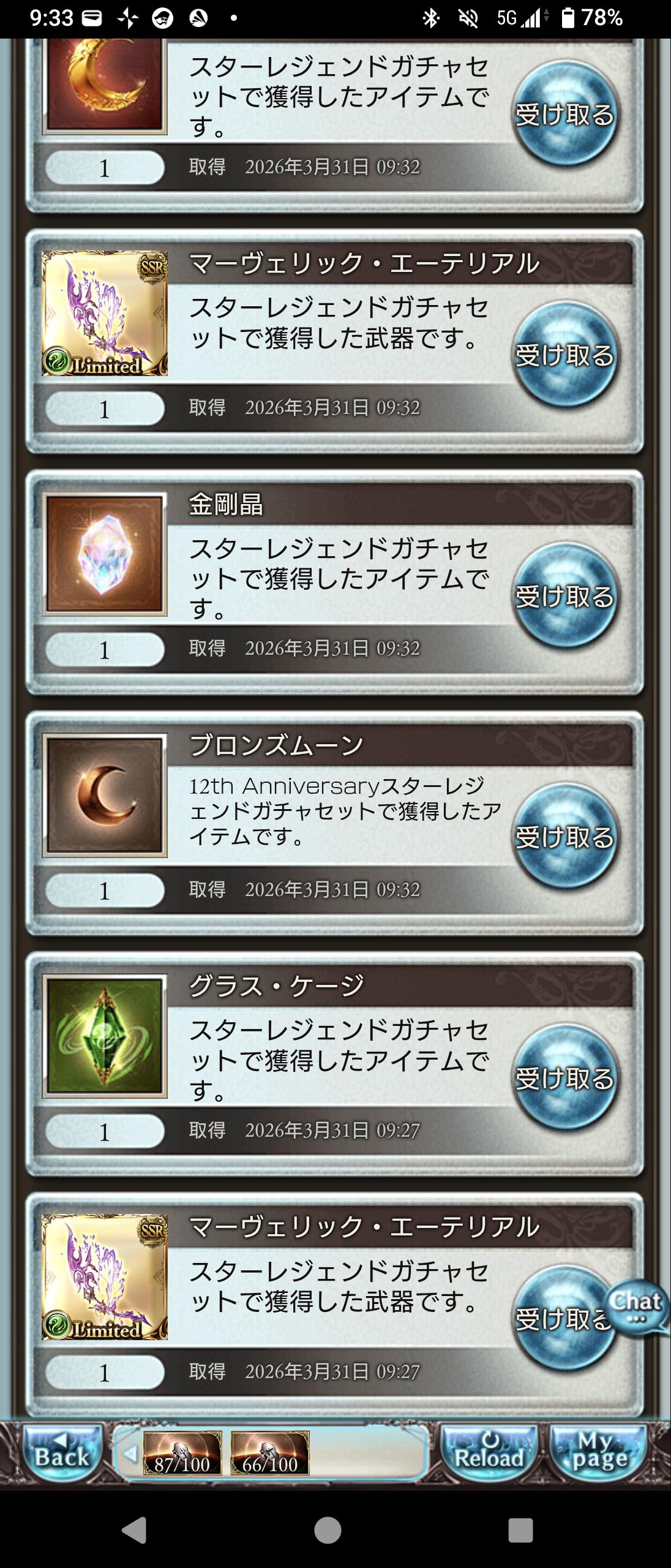Screen dimensions: 671x1568
Task: Go Back using the bottom bar
Action: (62, 1453)
